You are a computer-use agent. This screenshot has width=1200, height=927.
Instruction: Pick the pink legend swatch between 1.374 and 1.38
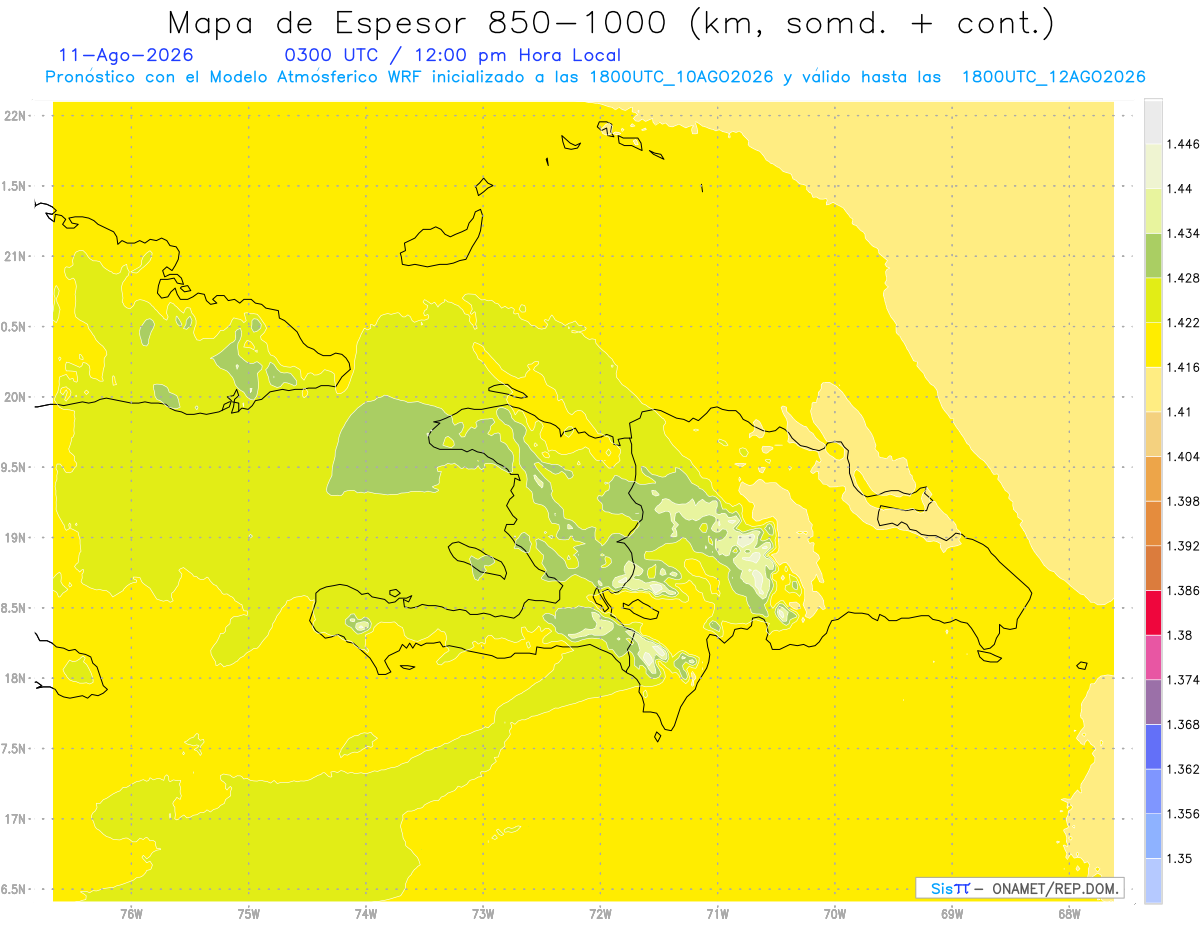[1153, 657]
